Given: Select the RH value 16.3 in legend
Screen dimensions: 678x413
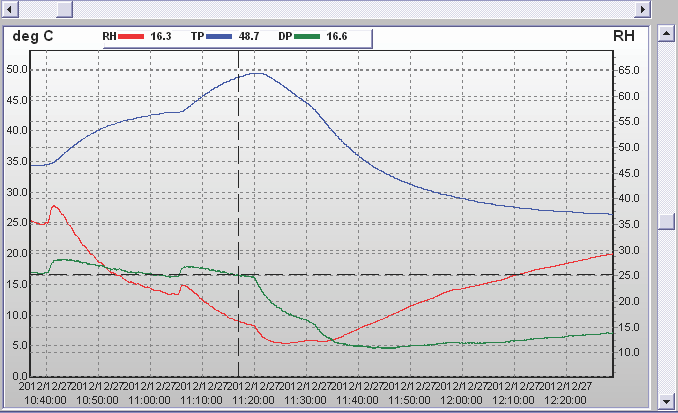Looking at the screenshot, I should tap(161, 36).
